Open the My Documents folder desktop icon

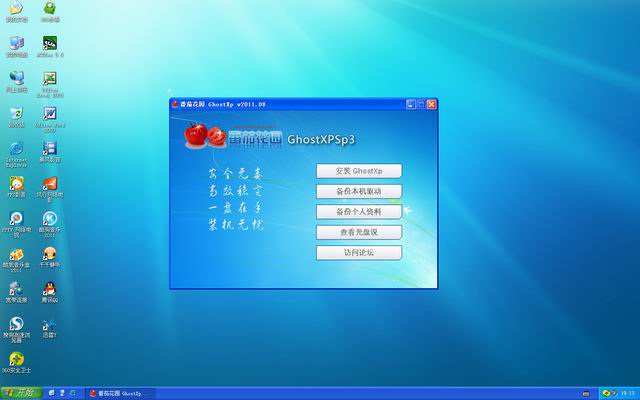(16, 11)
